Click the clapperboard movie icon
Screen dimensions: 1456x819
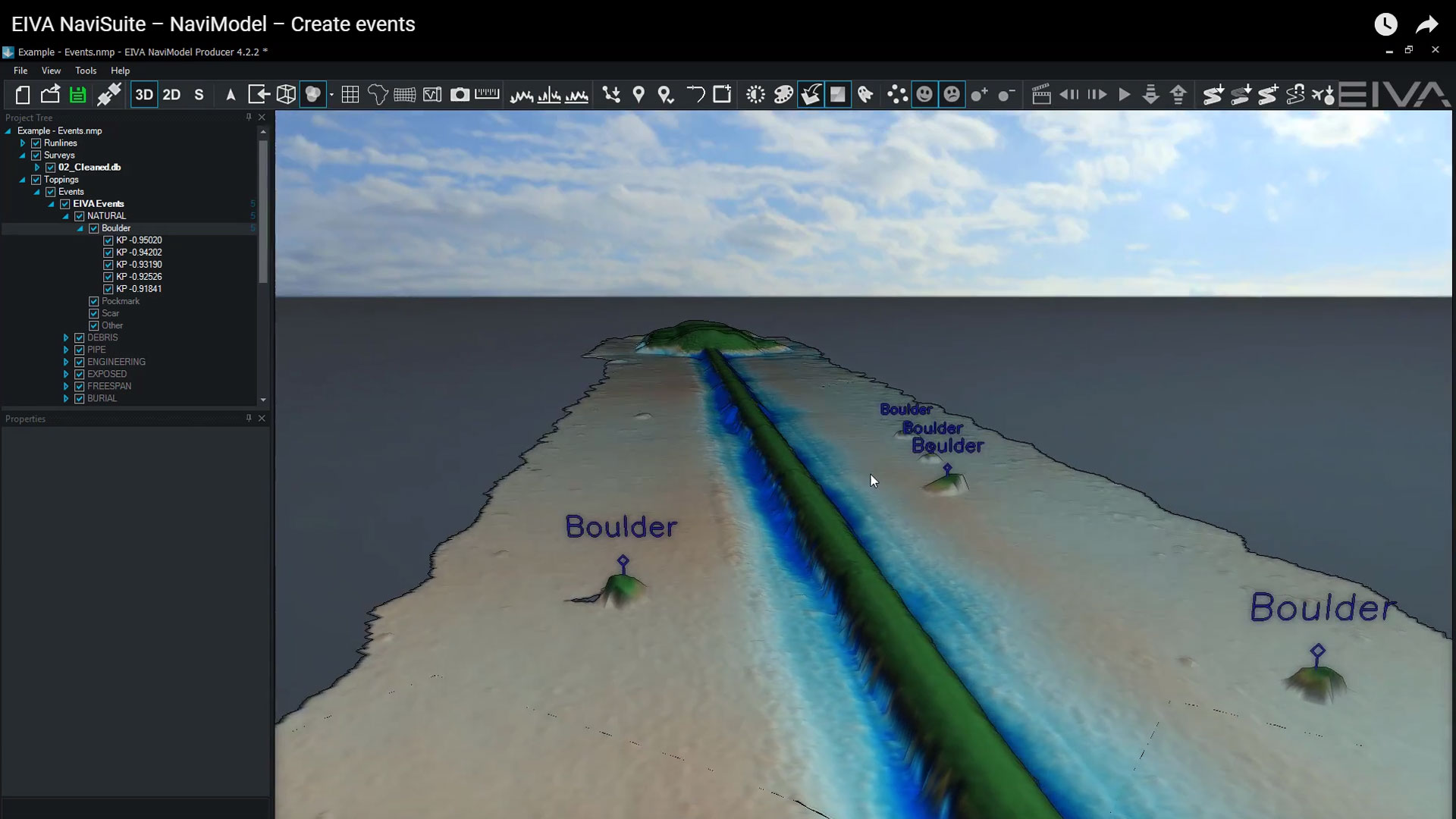(x=1041, y=95)
